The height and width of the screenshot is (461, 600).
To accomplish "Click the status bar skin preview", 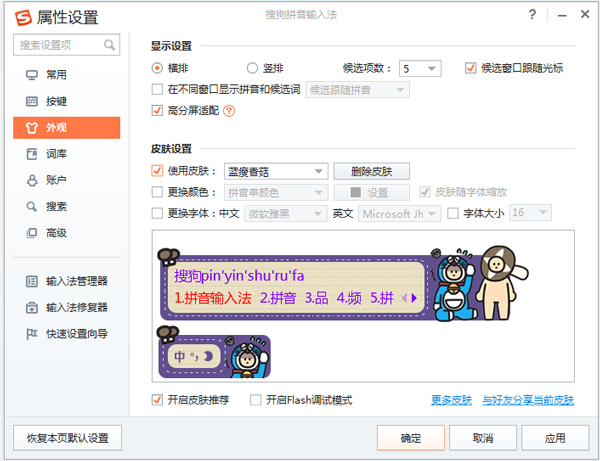I will point(214,352).
